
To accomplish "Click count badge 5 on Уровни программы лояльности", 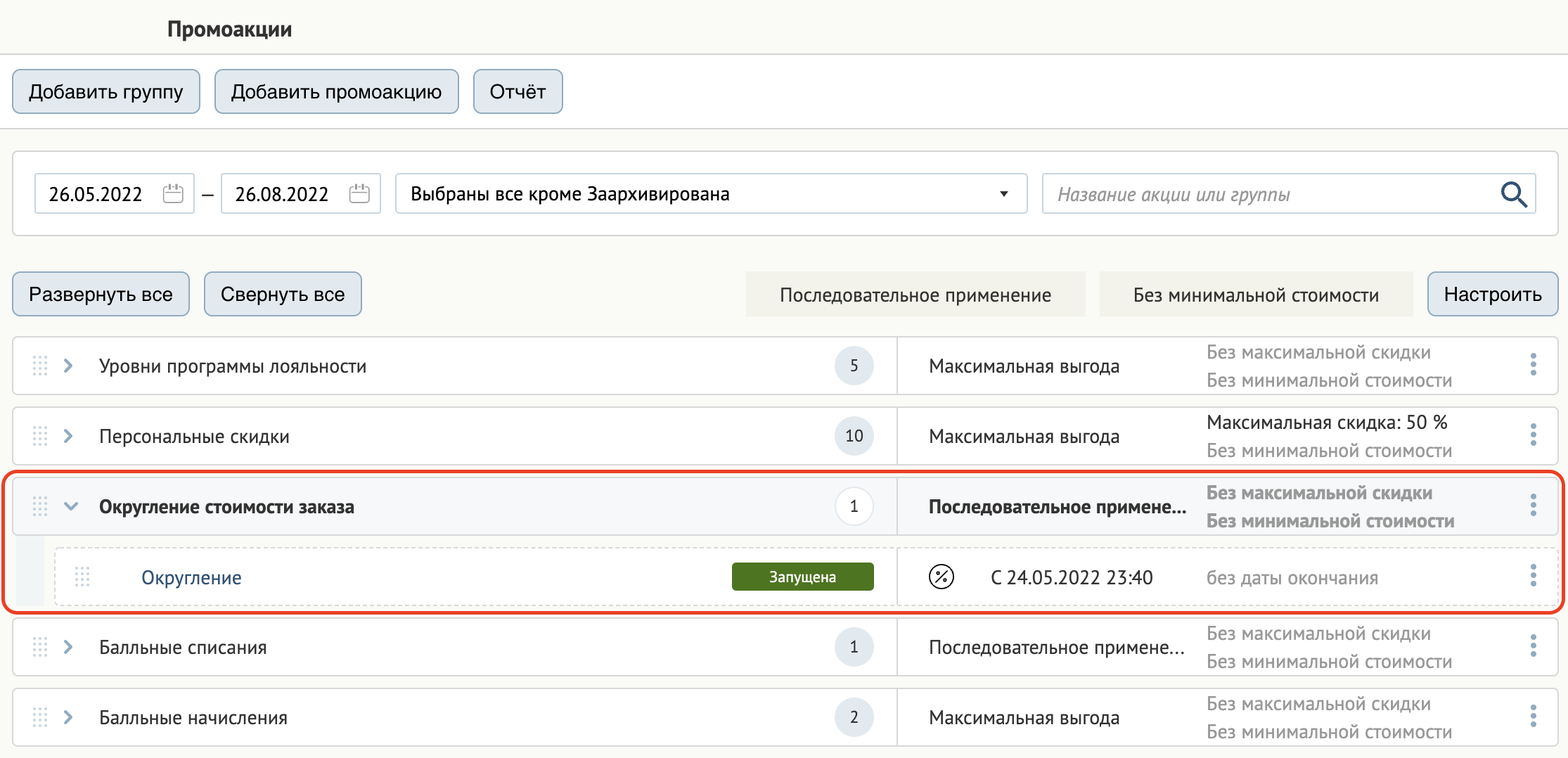I will click(x=854, y=366).
